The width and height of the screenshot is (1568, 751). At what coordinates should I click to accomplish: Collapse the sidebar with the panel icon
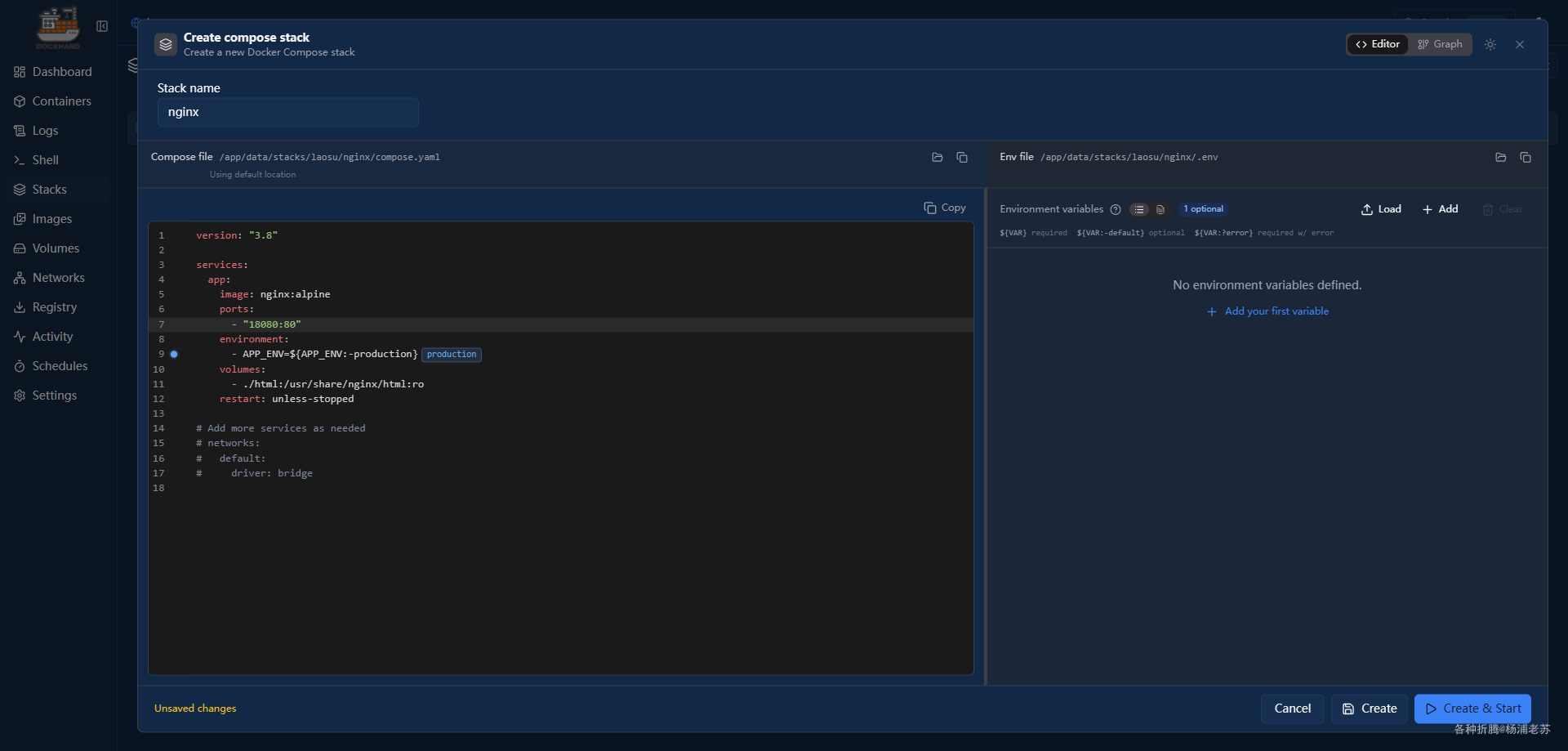coord(102,26)
